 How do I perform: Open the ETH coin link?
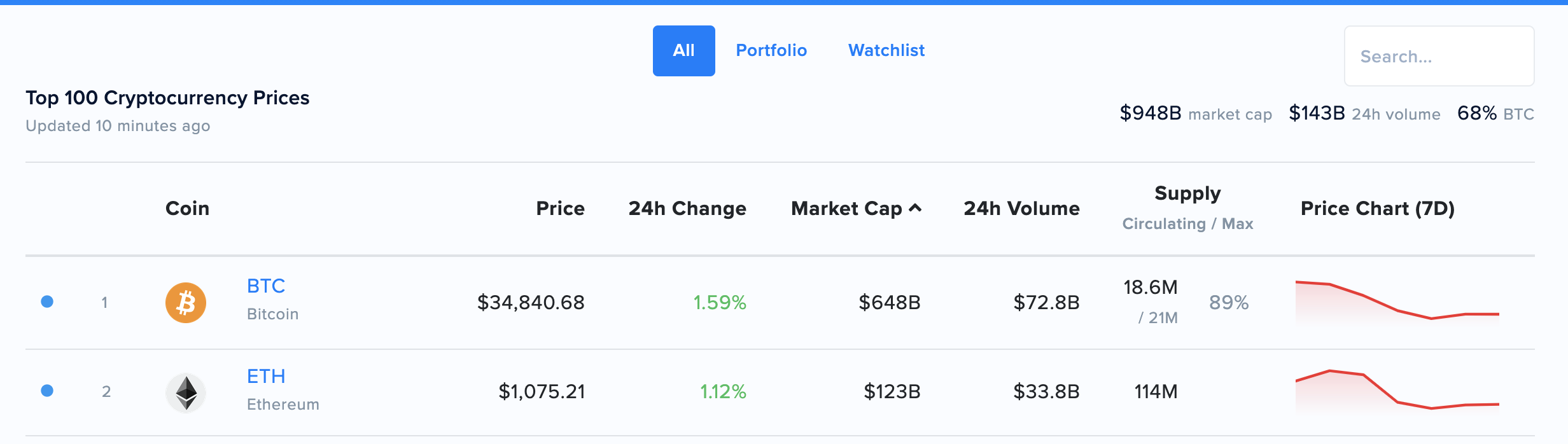265,376
